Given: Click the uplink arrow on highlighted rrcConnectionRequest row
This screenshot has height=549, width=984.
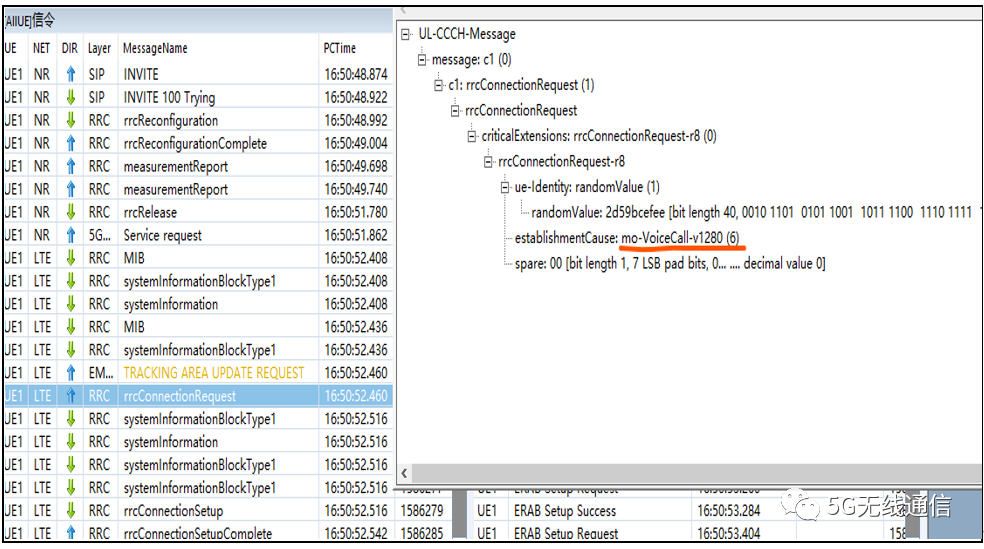Looking at the screenshot, I should (71, 396).
